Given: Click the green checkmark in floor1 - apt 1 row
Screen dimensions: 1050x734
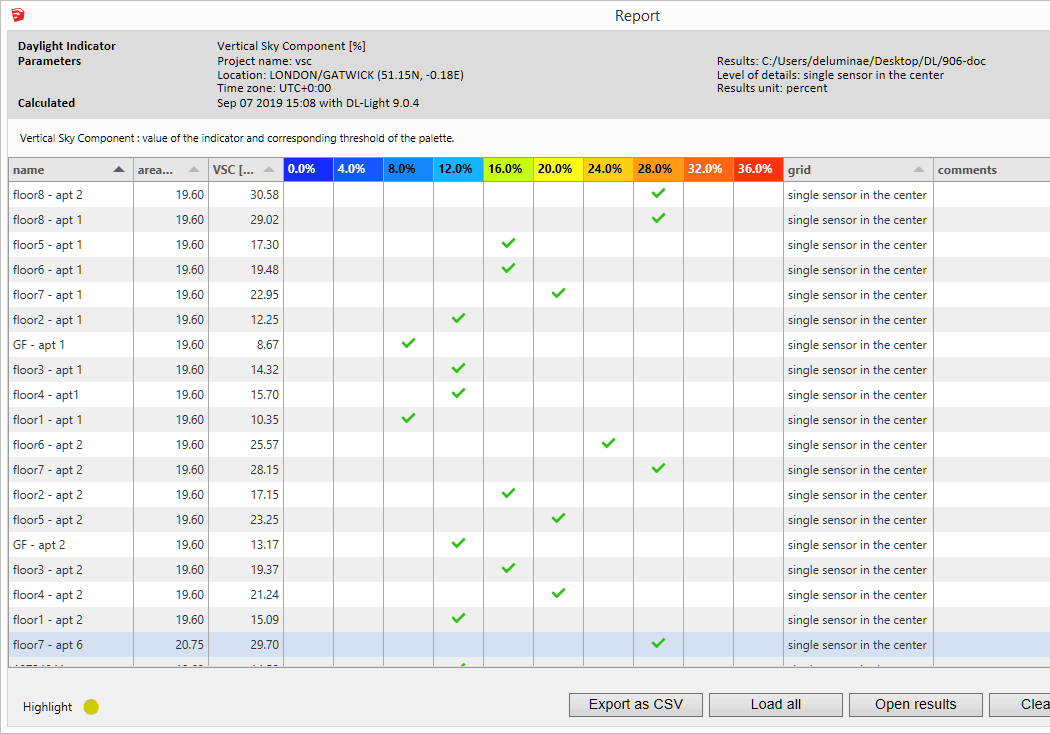Looking at the screenshot, I should pyautogui.click(x=408, y=418).
